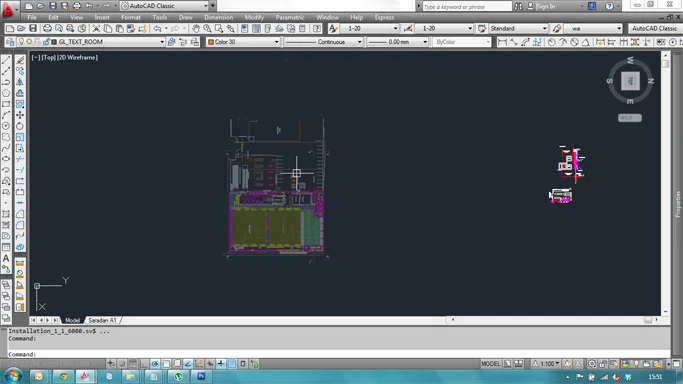The image size is (683, 384).
Task: Select the Arc draw tool
Action: 6,115
